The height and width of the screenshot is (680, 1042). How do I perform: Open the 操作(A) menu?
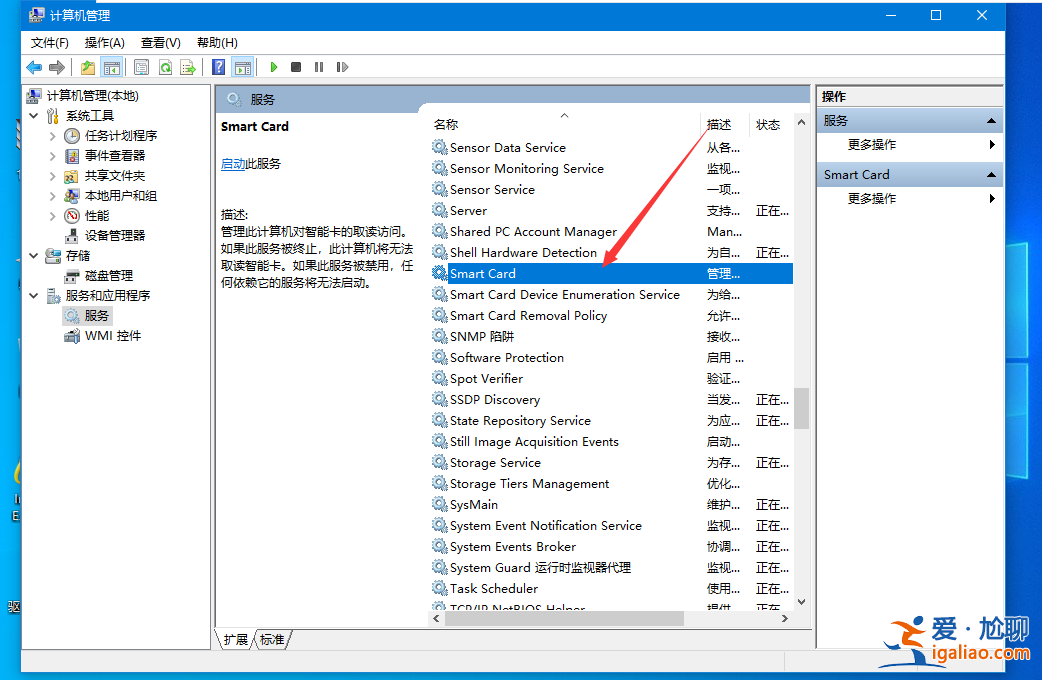tap(107, 42)
